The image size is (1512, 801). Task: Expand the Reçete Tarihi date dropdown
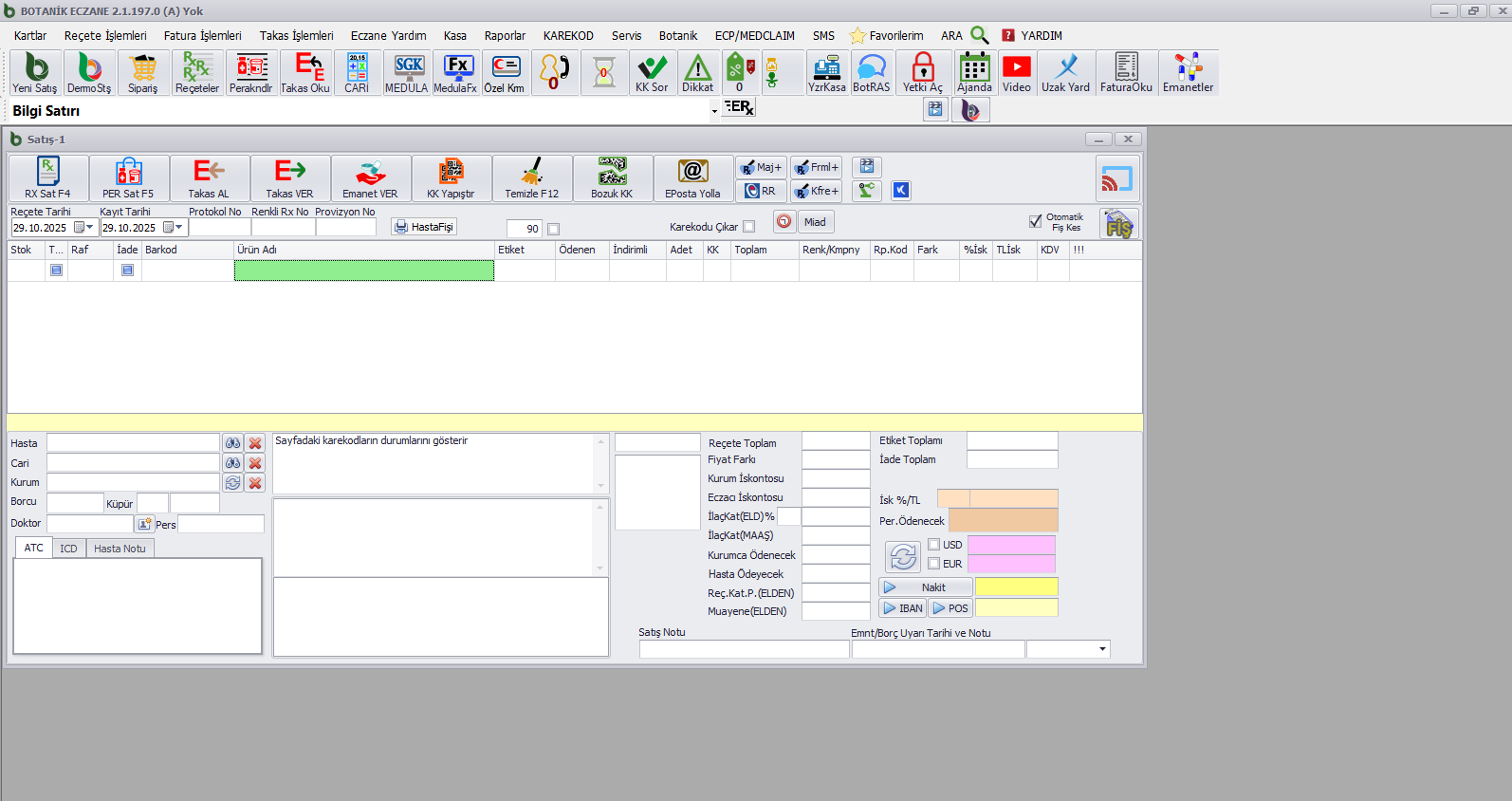pos(90,228)
